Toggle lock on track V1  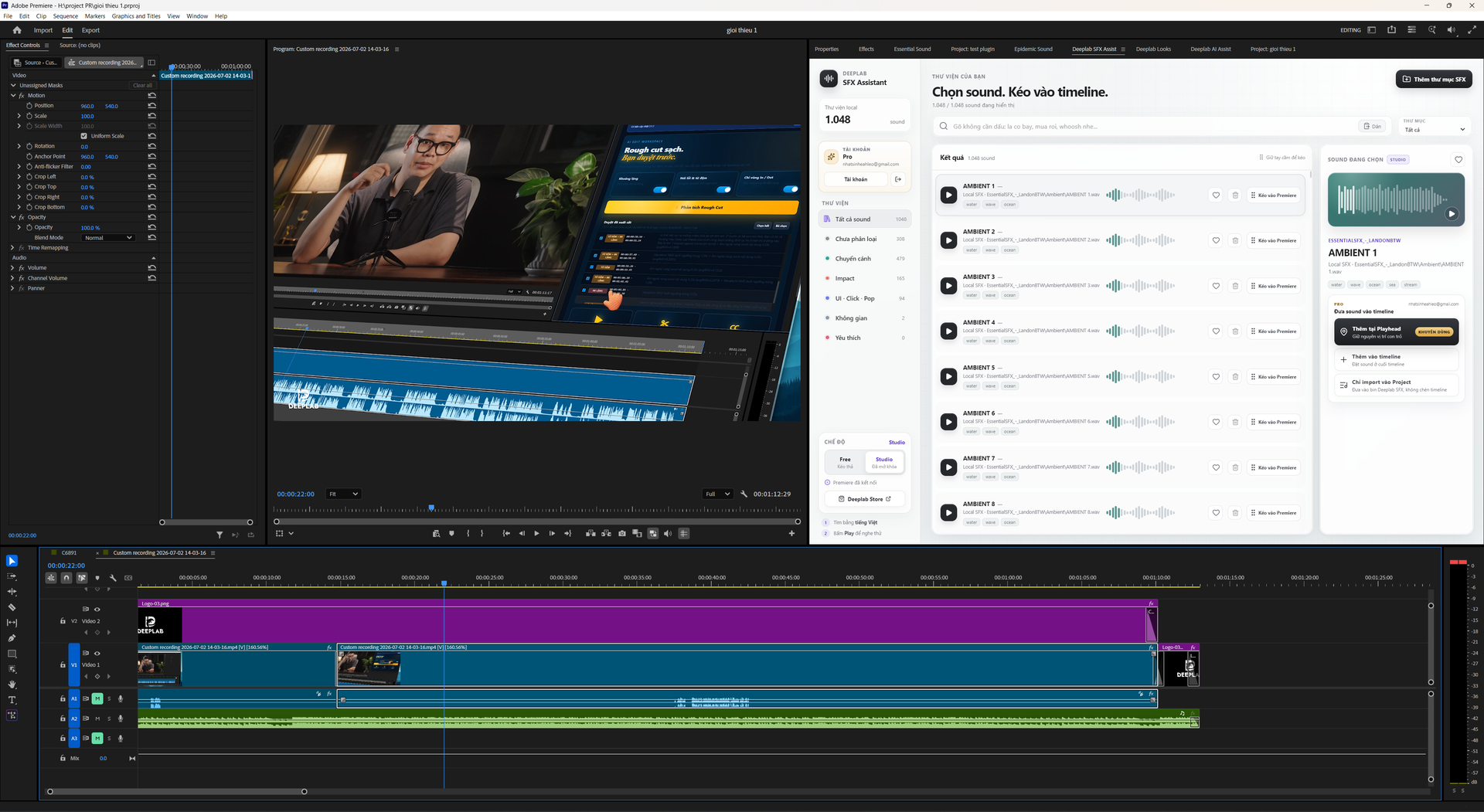tap(63, 665)
